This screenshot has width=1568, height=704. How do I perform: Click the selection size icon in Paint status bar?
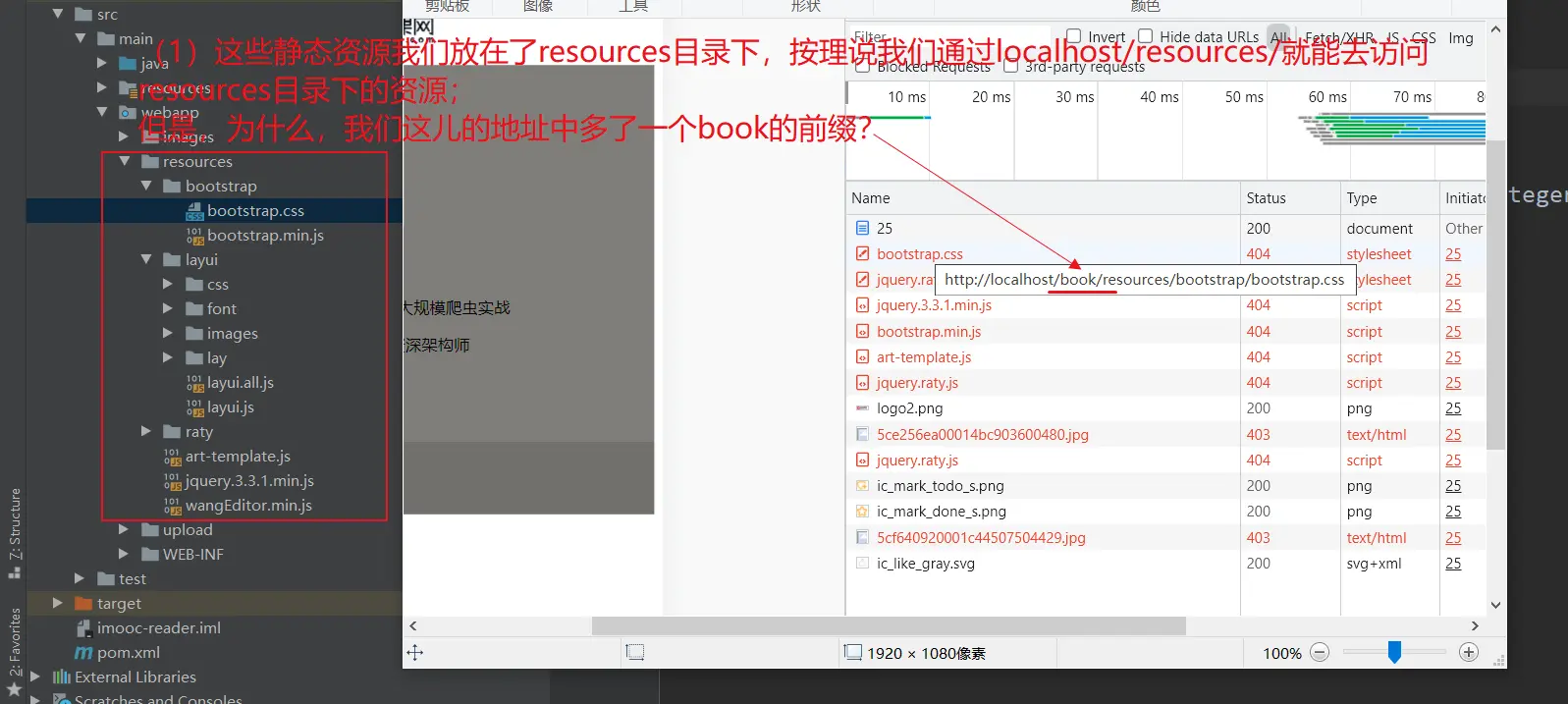click(x=635, y=653)
